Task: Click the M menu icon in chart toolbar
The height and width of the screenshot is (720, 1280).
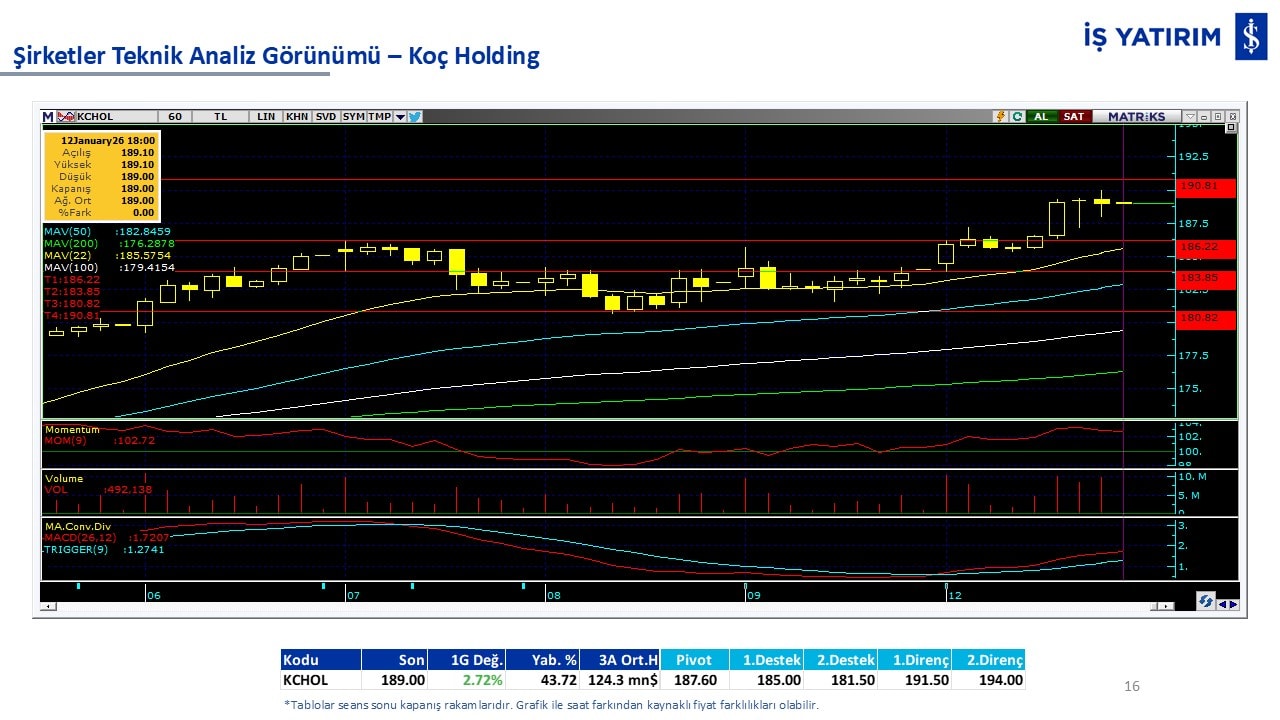Action: pos(47,117)
